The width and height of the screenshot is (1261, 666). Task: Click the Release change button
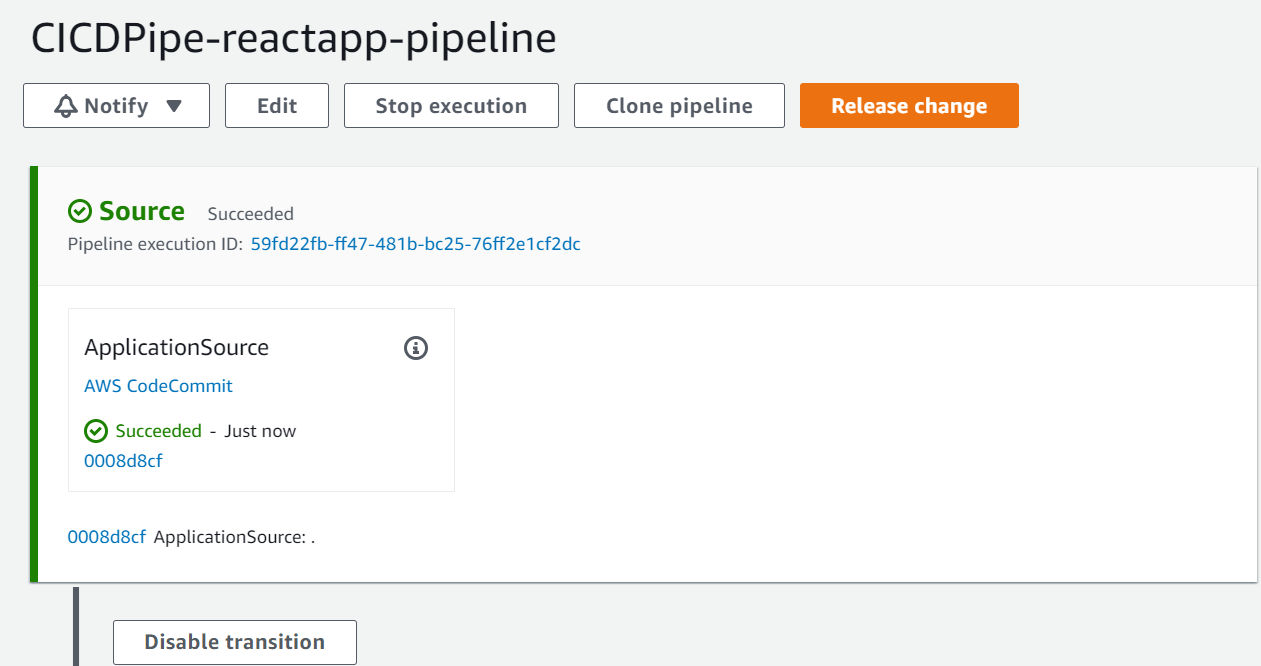click(x=908, y=105)
